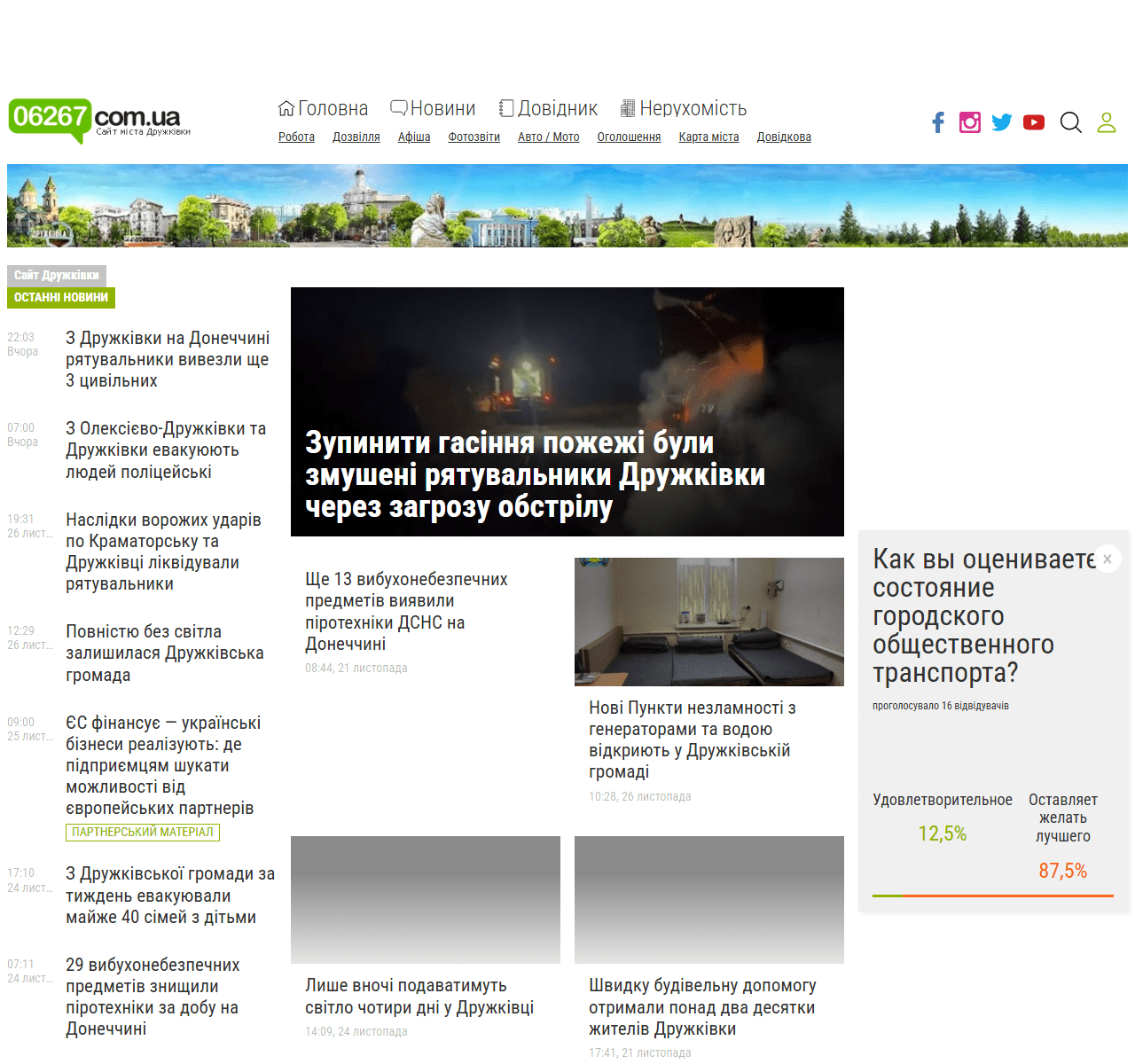Click the Партнерський матеріал label
This screenshot has height=1064, width=1135.
143,833
